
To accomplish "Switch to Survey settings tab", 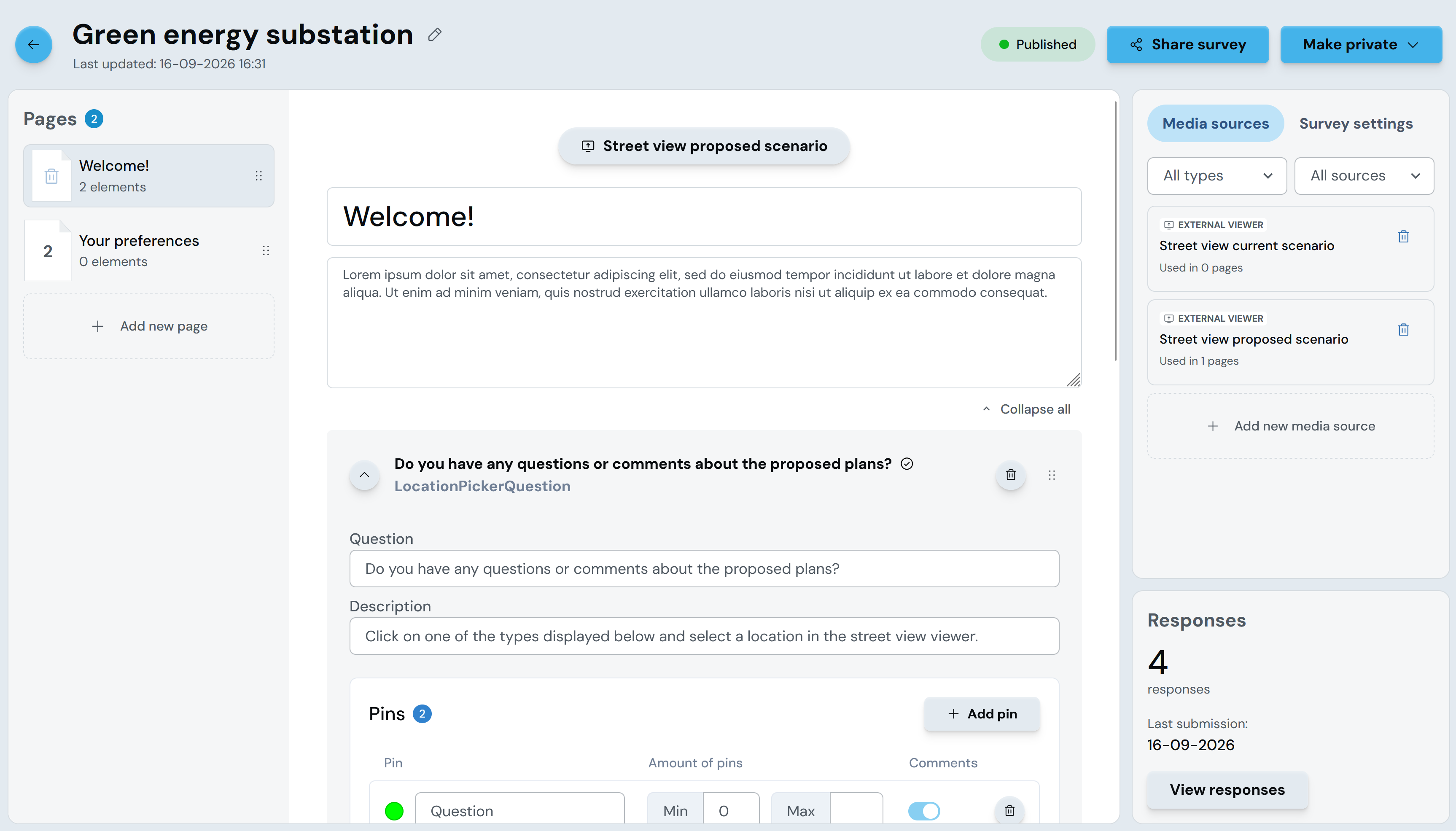I will click(x=1356, y=123).
